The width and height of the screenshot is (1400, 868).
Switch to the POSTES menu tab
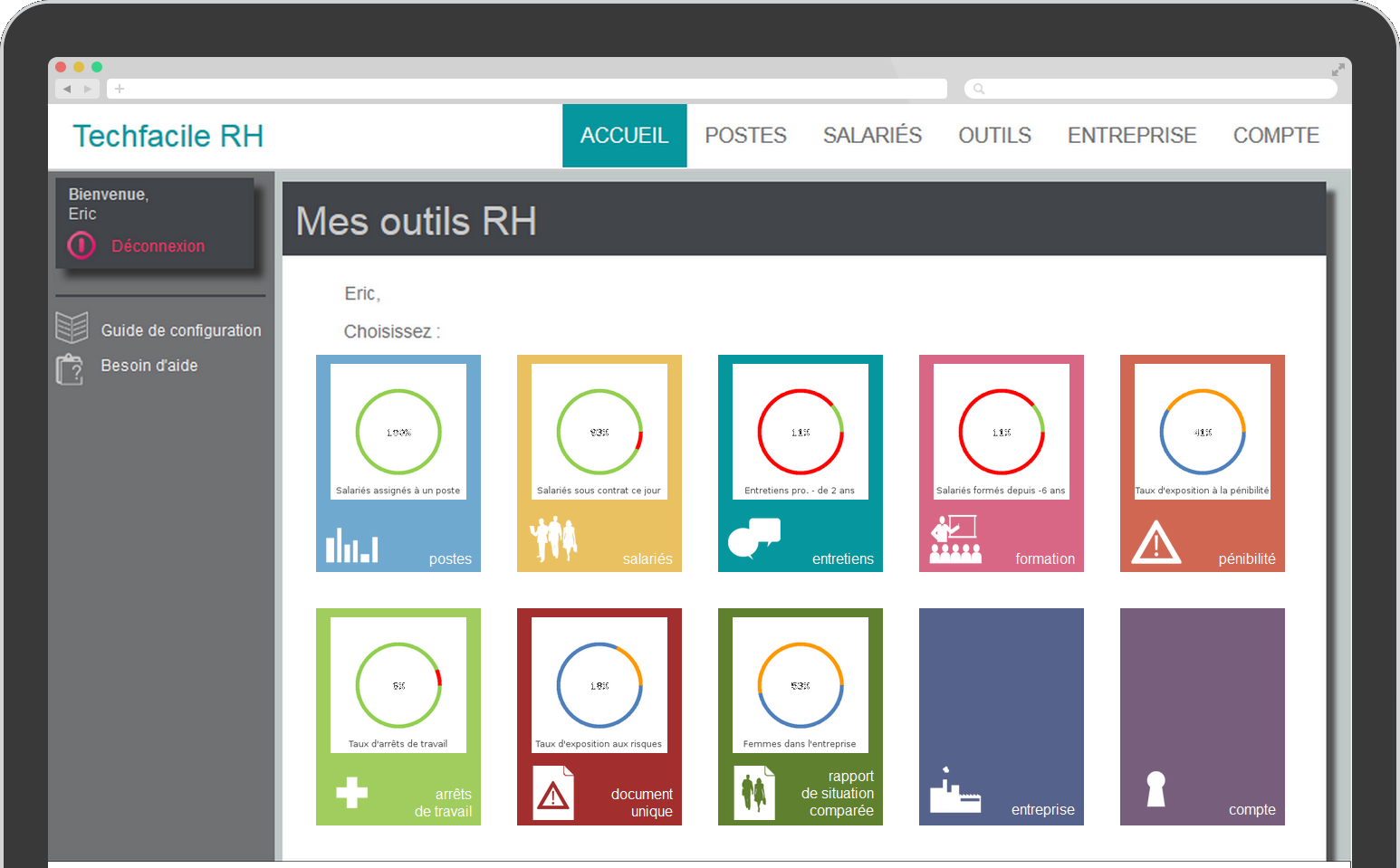pos(745,136)
